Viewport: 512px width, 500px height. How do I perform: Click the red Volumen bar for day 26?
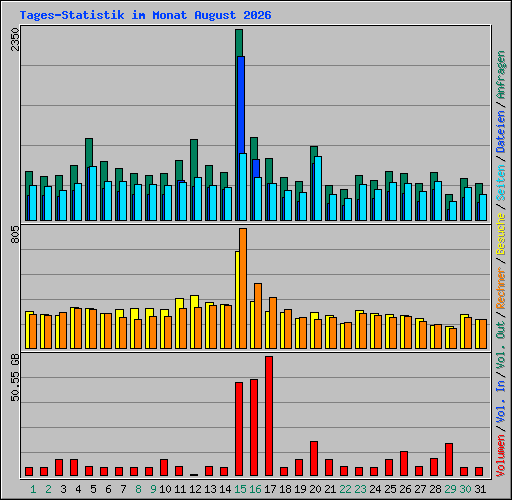coord(404,463)
